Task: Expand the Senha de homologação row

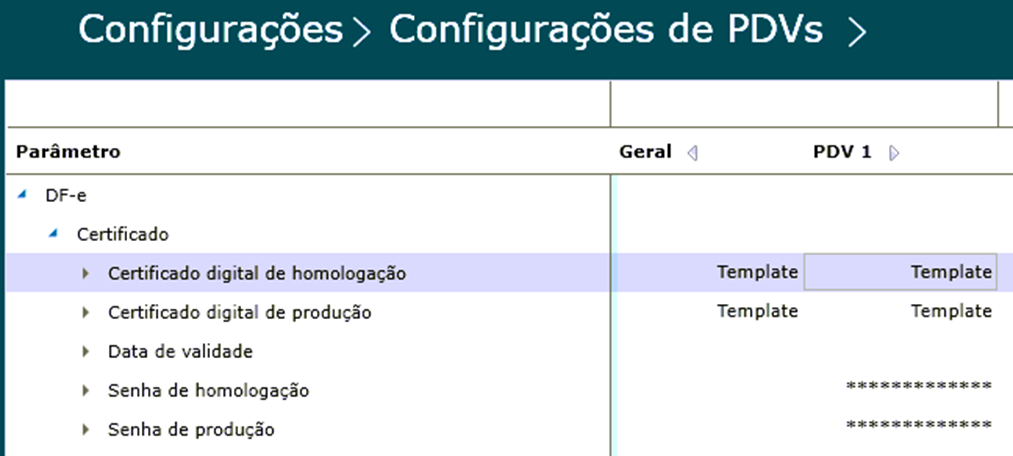Action: point(86,391)
